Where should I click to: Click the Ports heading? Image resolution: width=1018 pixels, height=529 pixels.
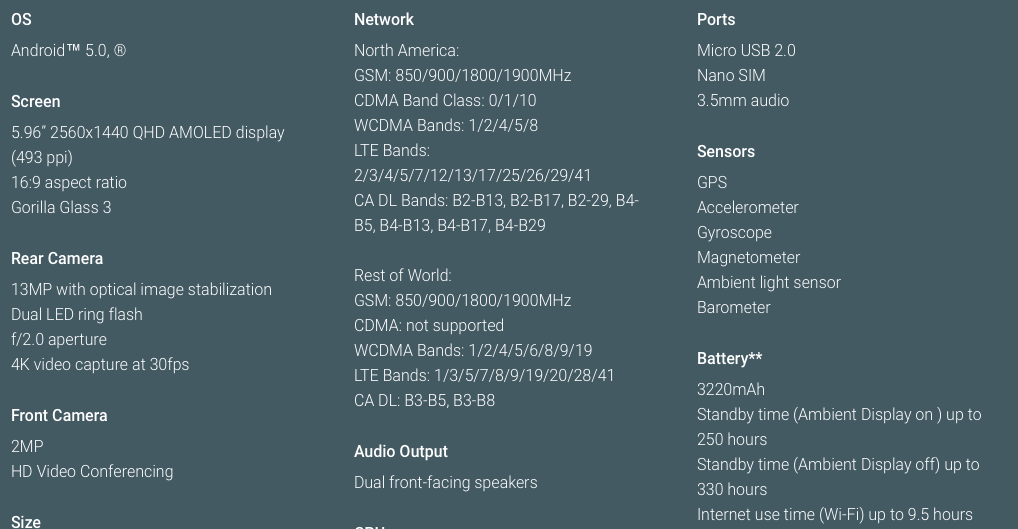pos(716,19)
